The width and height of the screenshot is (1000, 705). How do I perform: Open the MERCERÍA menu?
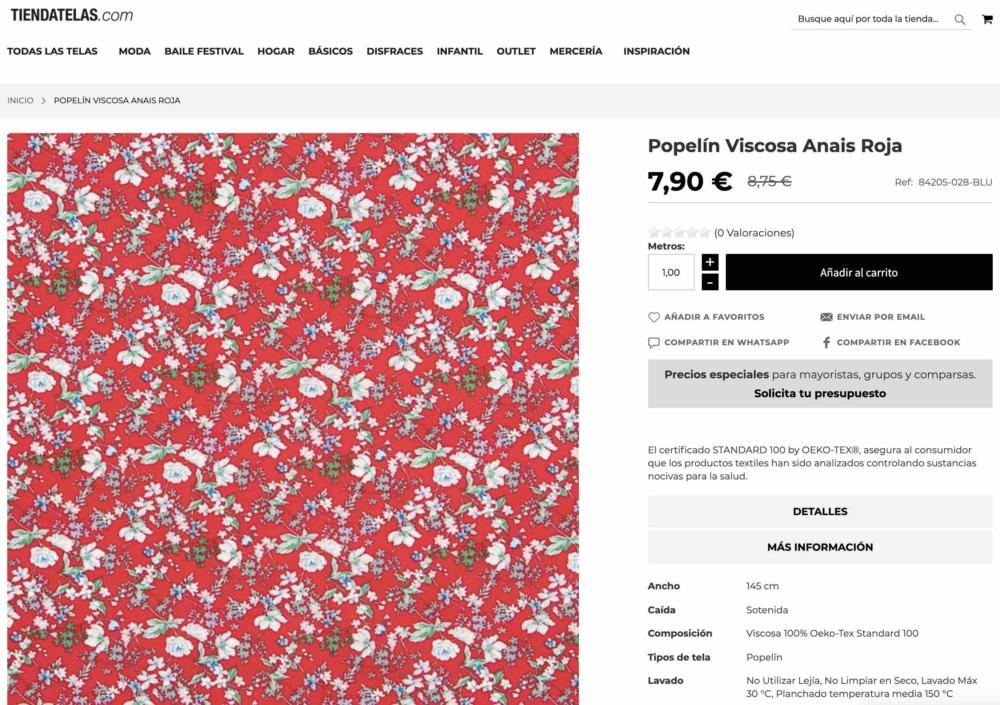pyautogui.click(x=576, y=51)
